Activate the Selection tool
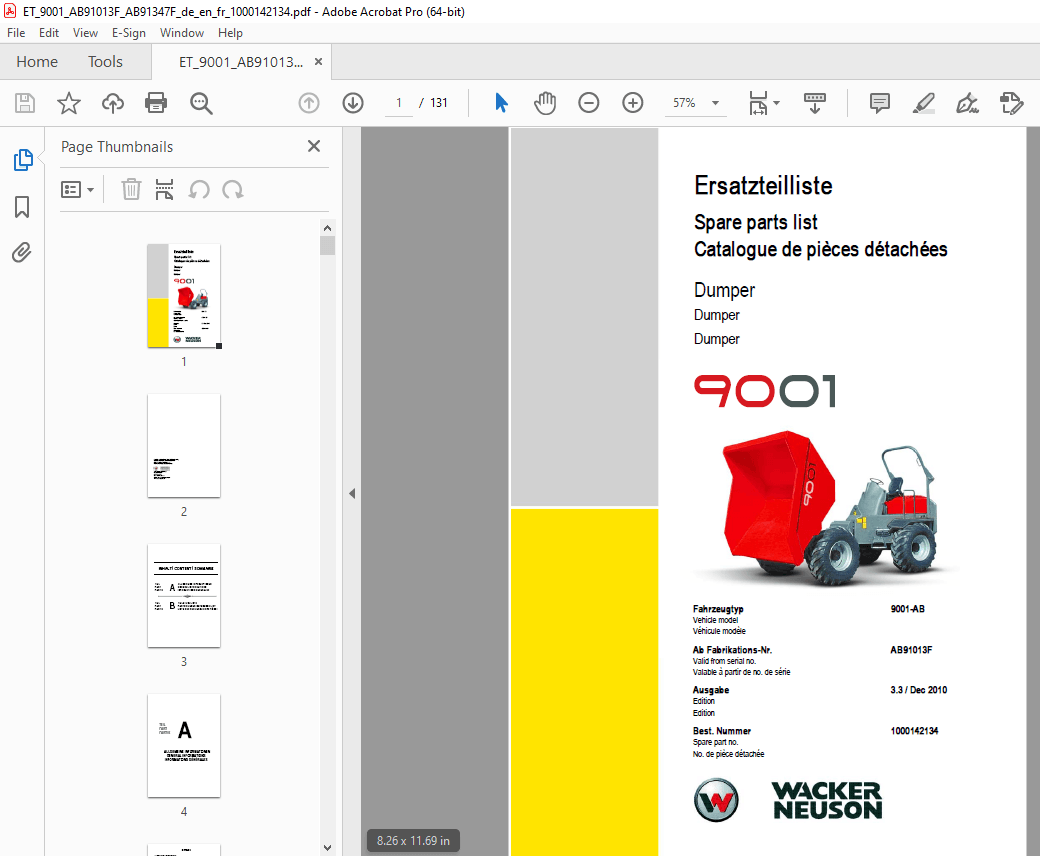 point(500,102)
